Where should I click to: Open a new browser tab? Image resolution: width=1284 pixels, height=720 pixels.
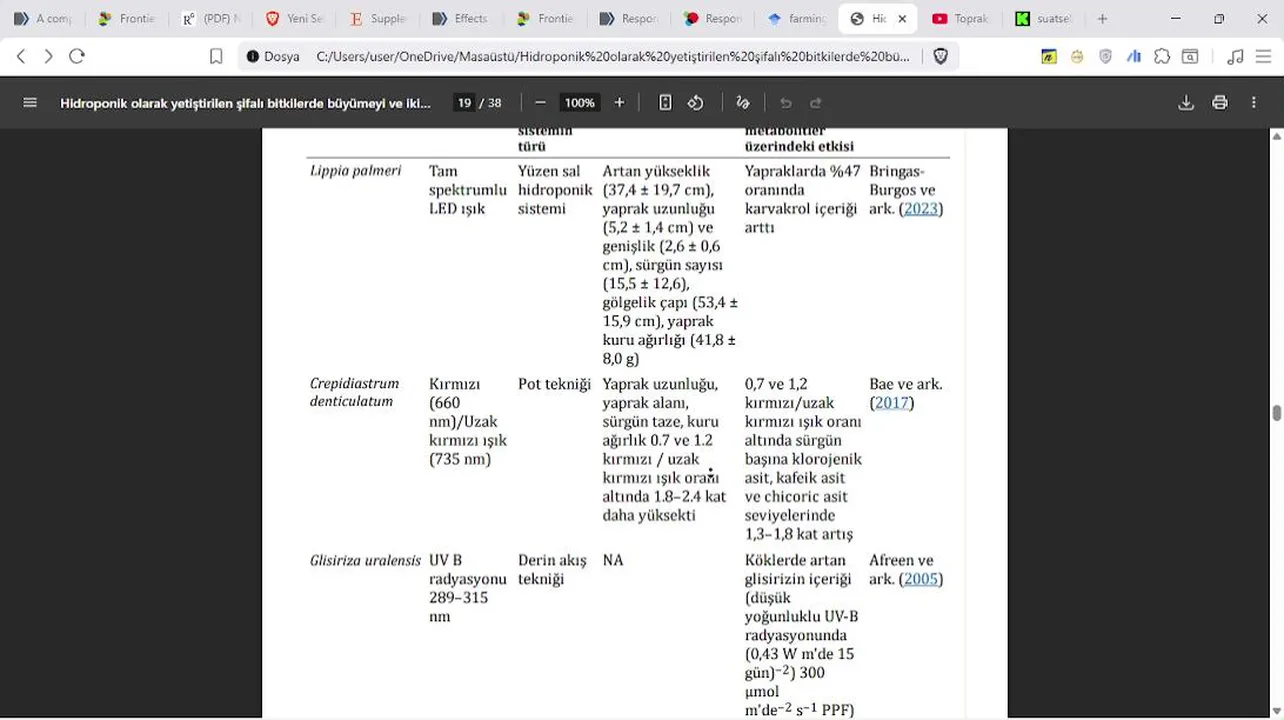coord(1102,18)
